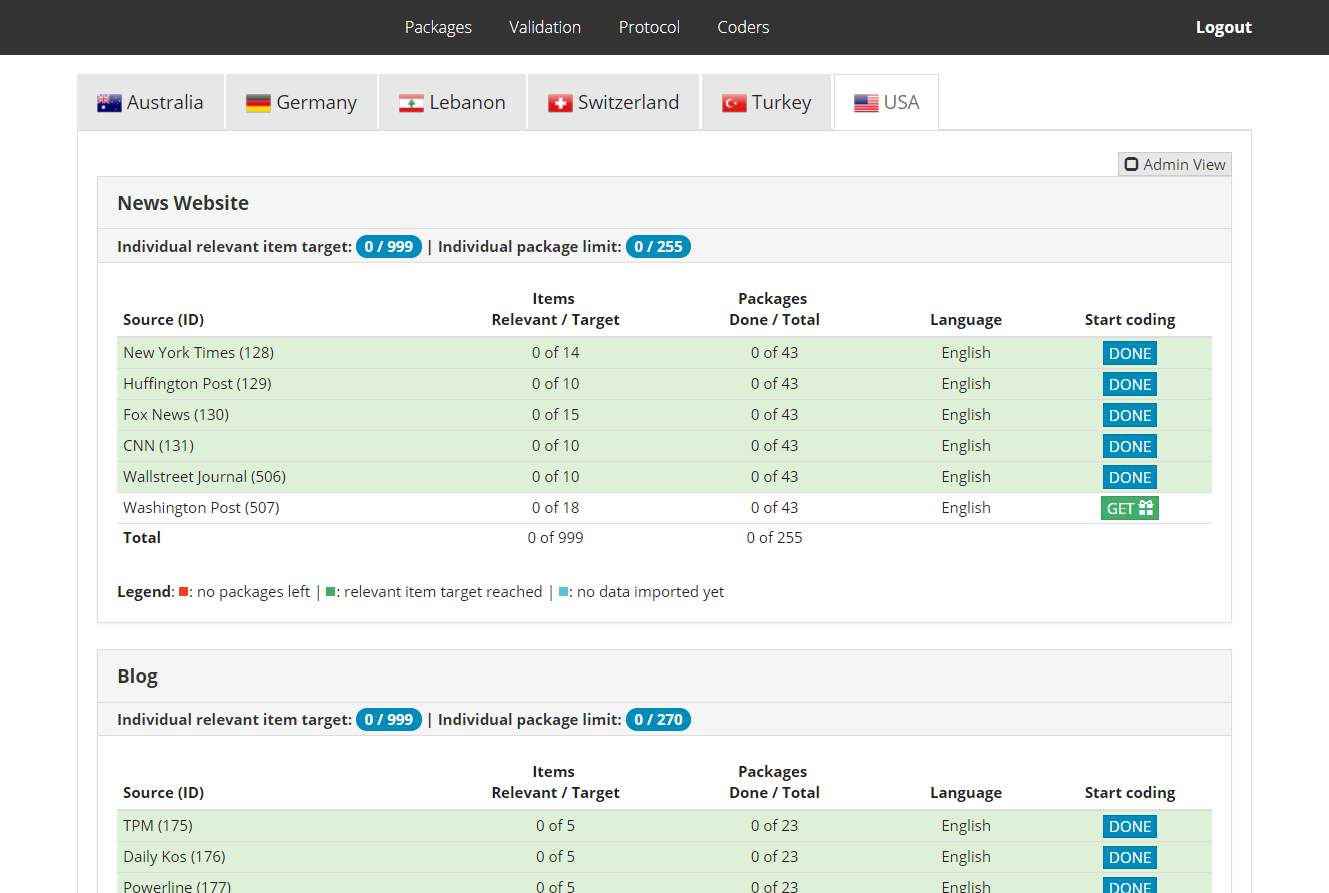The width and height of the screenshot is (1329, 893).
Task: Switch to the Australia tab
Action: coord(150,102)
